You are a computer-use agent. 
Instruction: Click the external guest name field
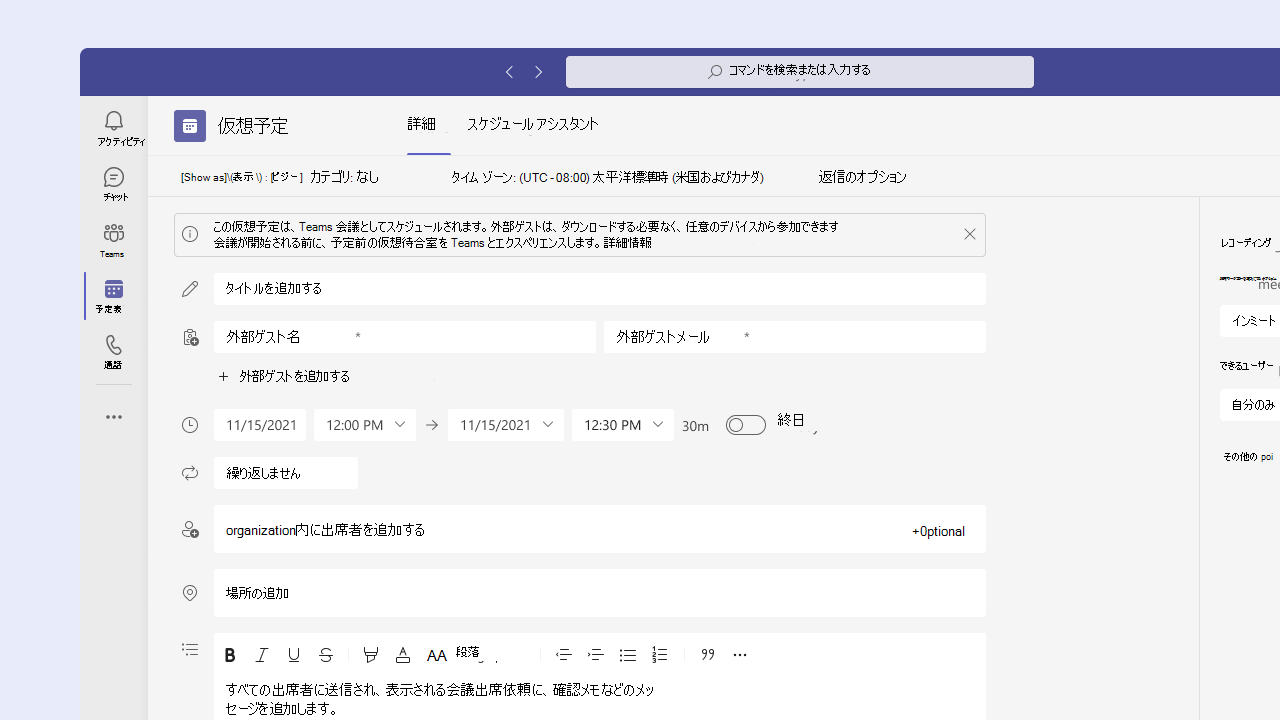[x=405, y=337]
